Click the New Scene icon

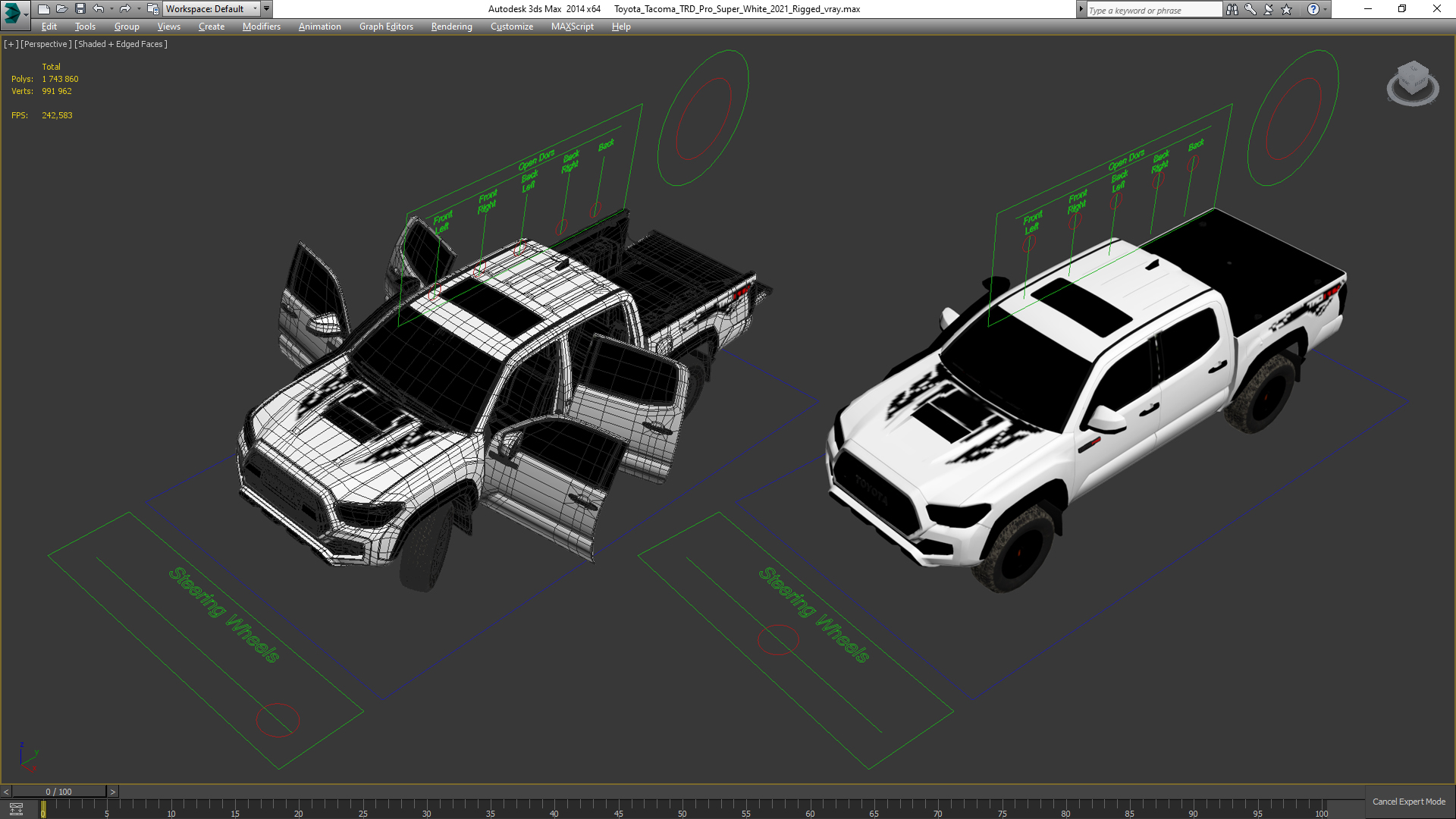click(43, 9)
